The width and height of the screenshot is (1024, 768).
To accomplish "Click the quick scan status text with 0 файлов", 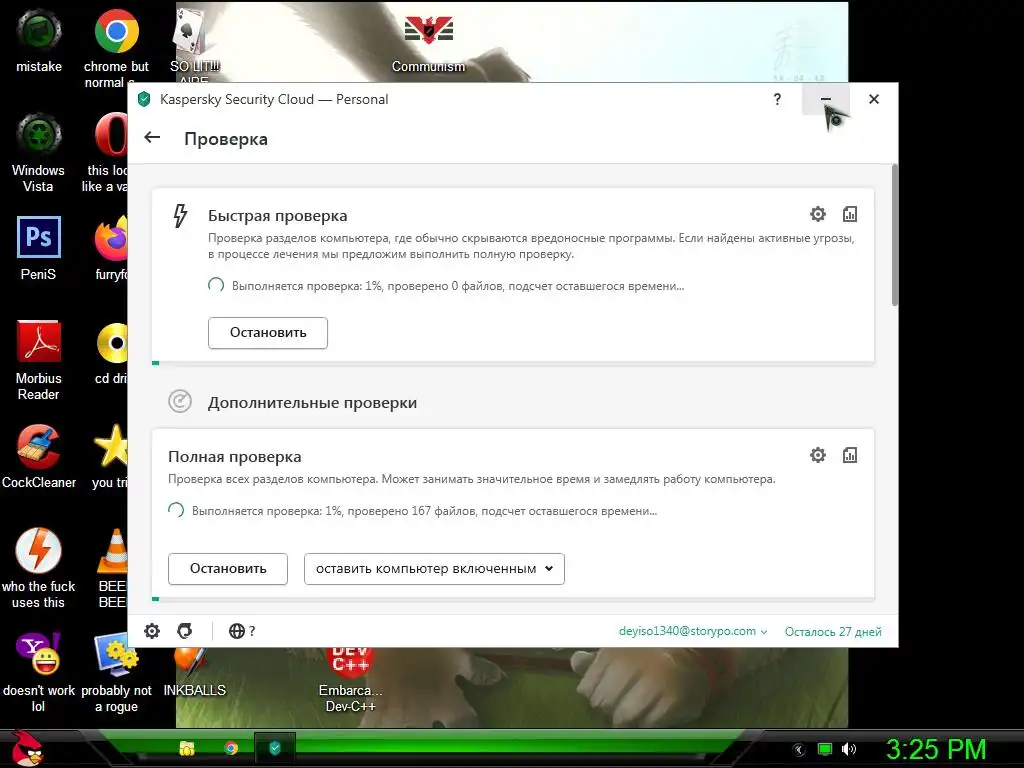I will [x=458, y=286].
